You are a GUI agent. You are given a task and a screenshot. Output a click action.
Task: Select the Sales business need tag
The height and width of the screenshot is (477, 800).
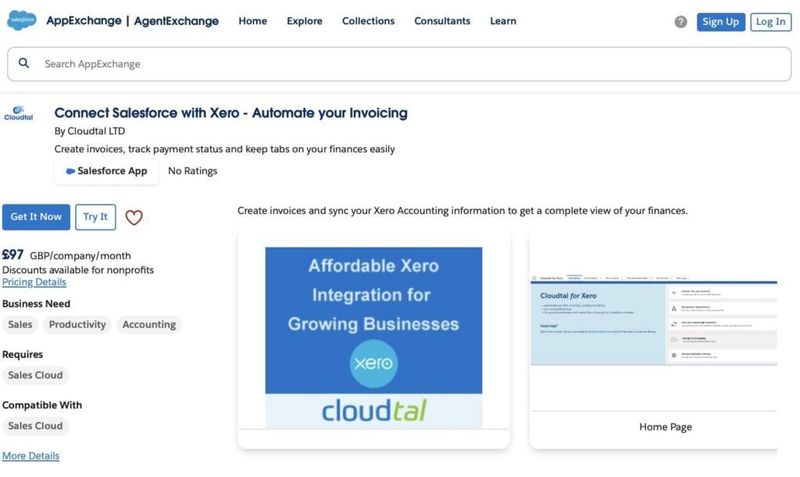point(20,324)
